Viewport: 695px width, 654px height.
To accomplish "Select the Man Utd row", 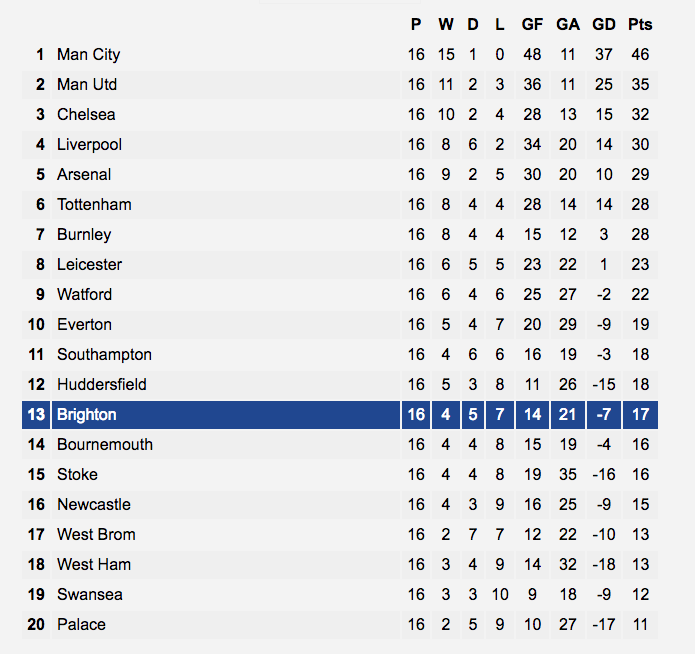I will [340, 85].
